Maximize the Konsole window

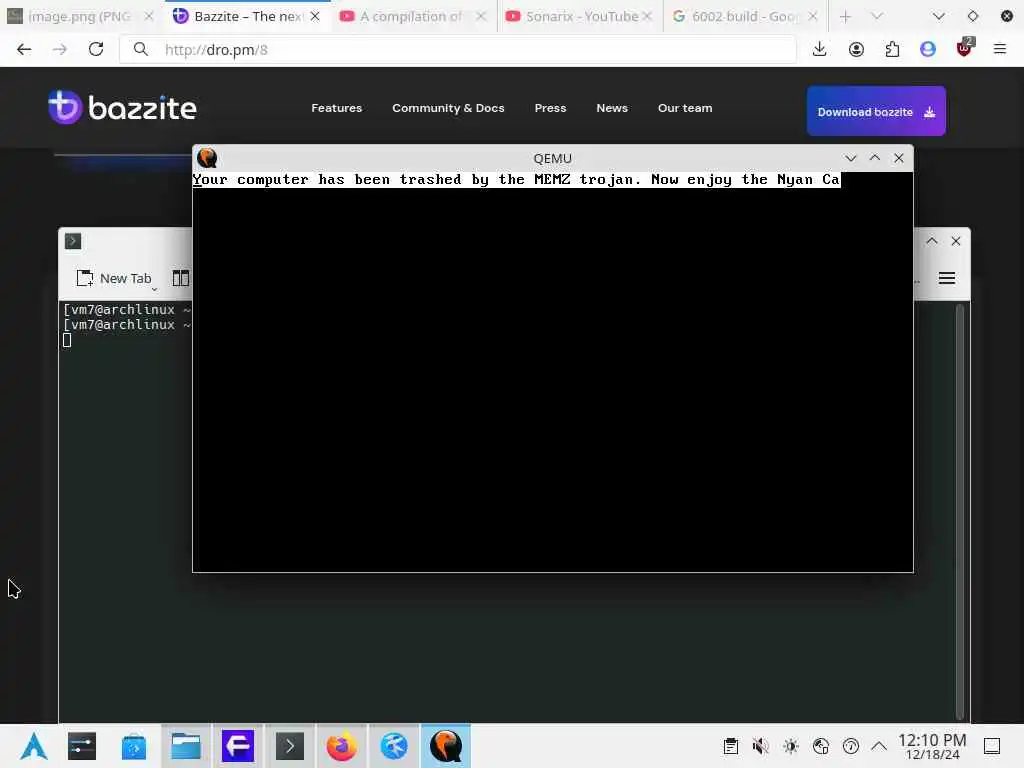point(932,241)
